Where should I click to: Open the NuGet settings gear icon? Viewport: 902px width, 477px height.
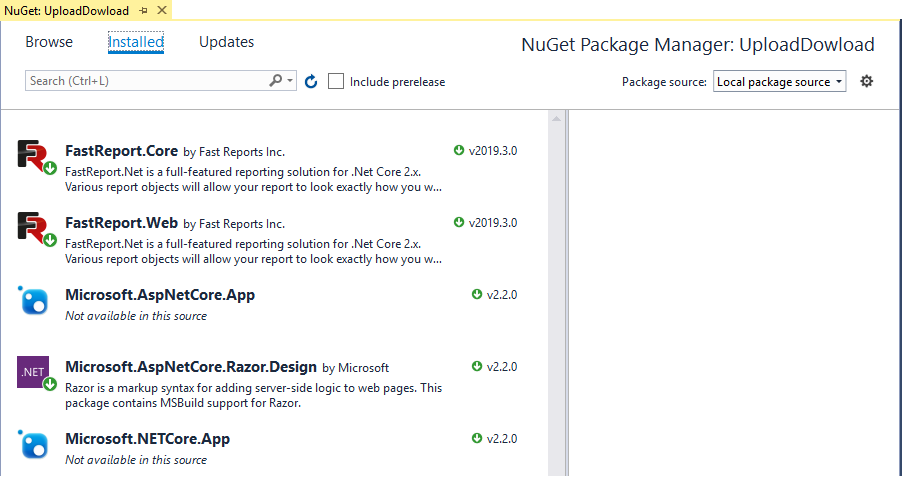866,81
